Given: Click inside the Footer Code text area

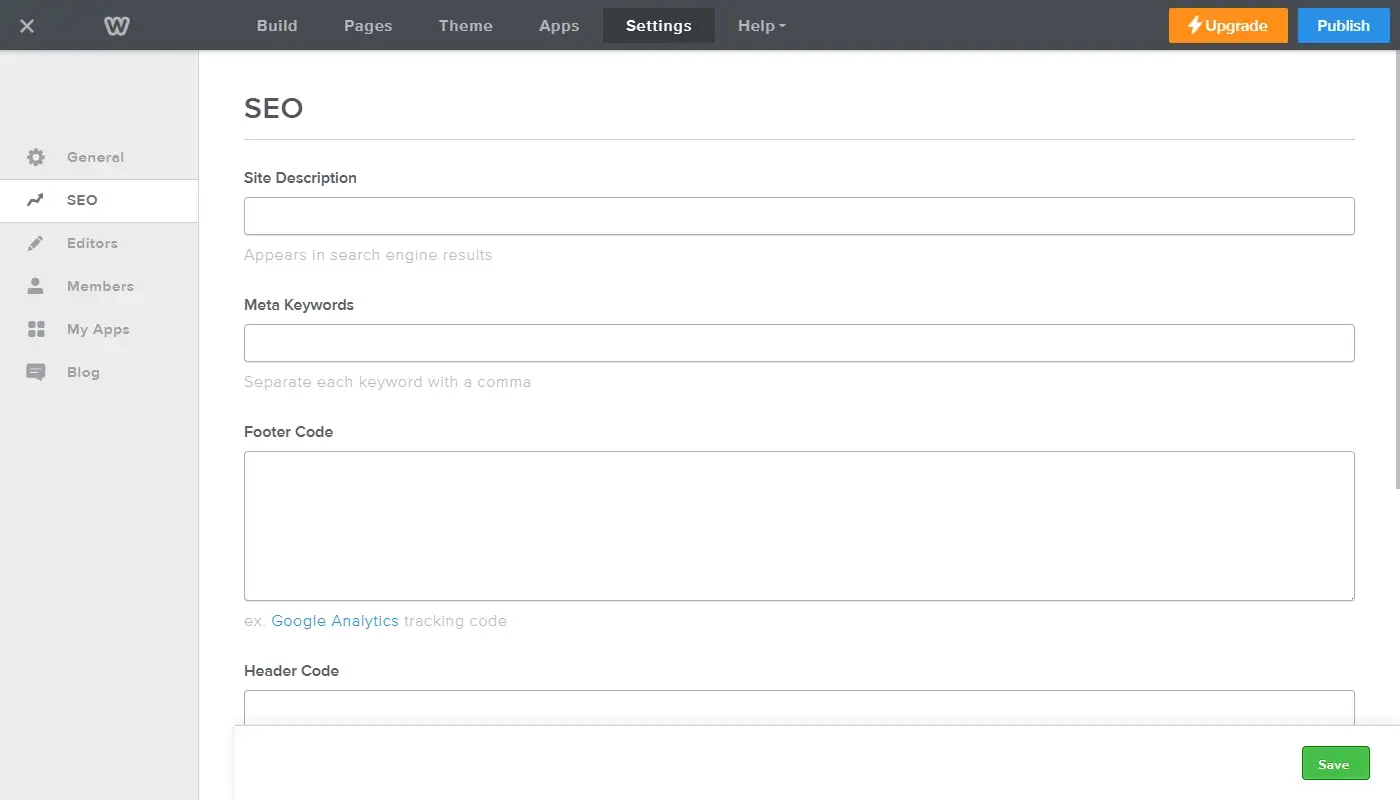Looking at the screenshot, I should coord(799,526).
